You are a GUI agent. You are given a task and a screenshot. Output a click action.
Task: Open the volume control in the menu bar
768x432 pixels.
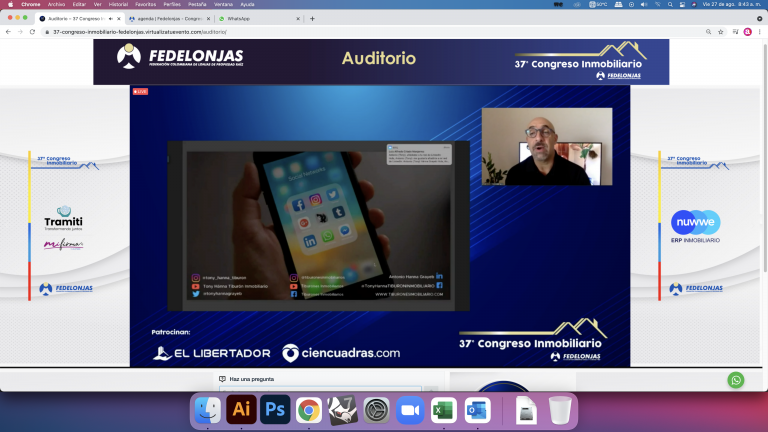(644, 4)
